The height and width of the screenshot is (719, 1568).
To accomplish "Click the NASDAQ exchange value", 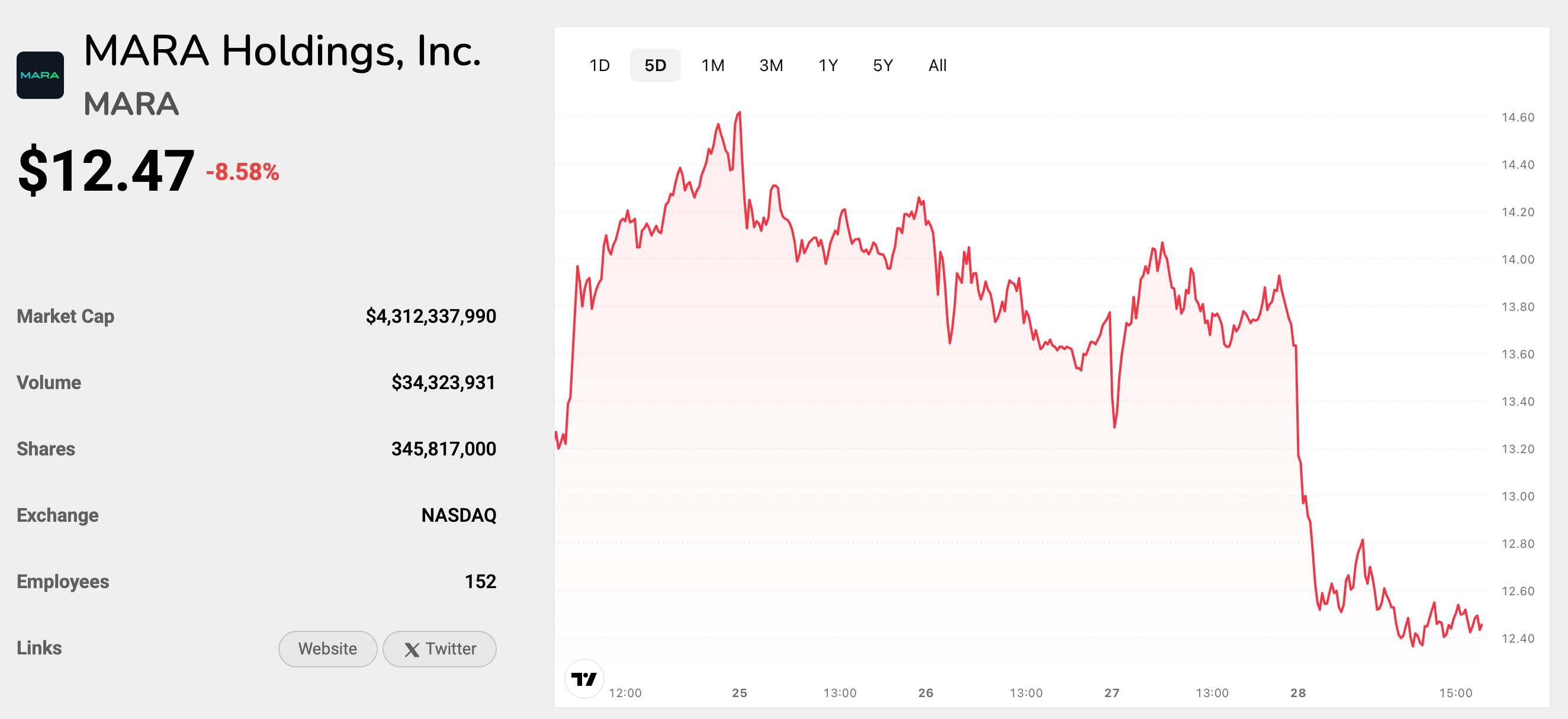I will pos(458,515).
